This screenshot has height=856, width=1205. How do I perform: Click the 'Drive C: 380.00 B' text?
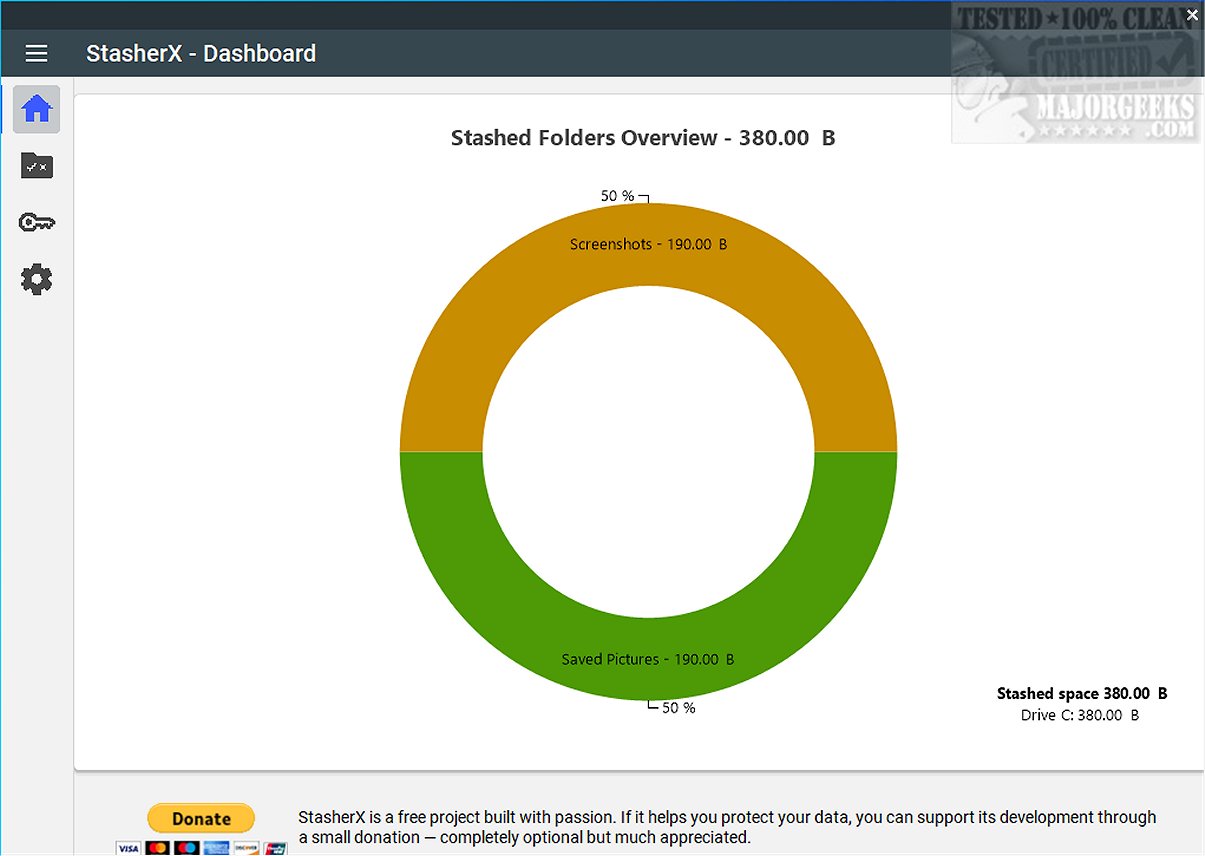point(1080,715)
